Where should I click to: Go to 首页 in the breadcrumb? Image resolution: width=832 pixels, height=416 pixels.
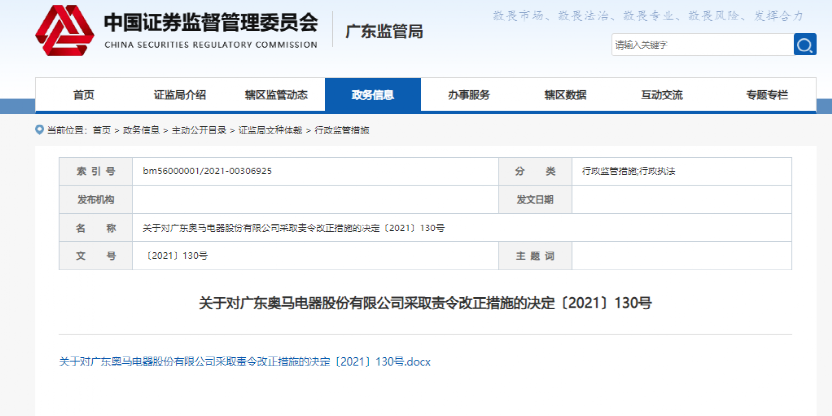(102, 130)
